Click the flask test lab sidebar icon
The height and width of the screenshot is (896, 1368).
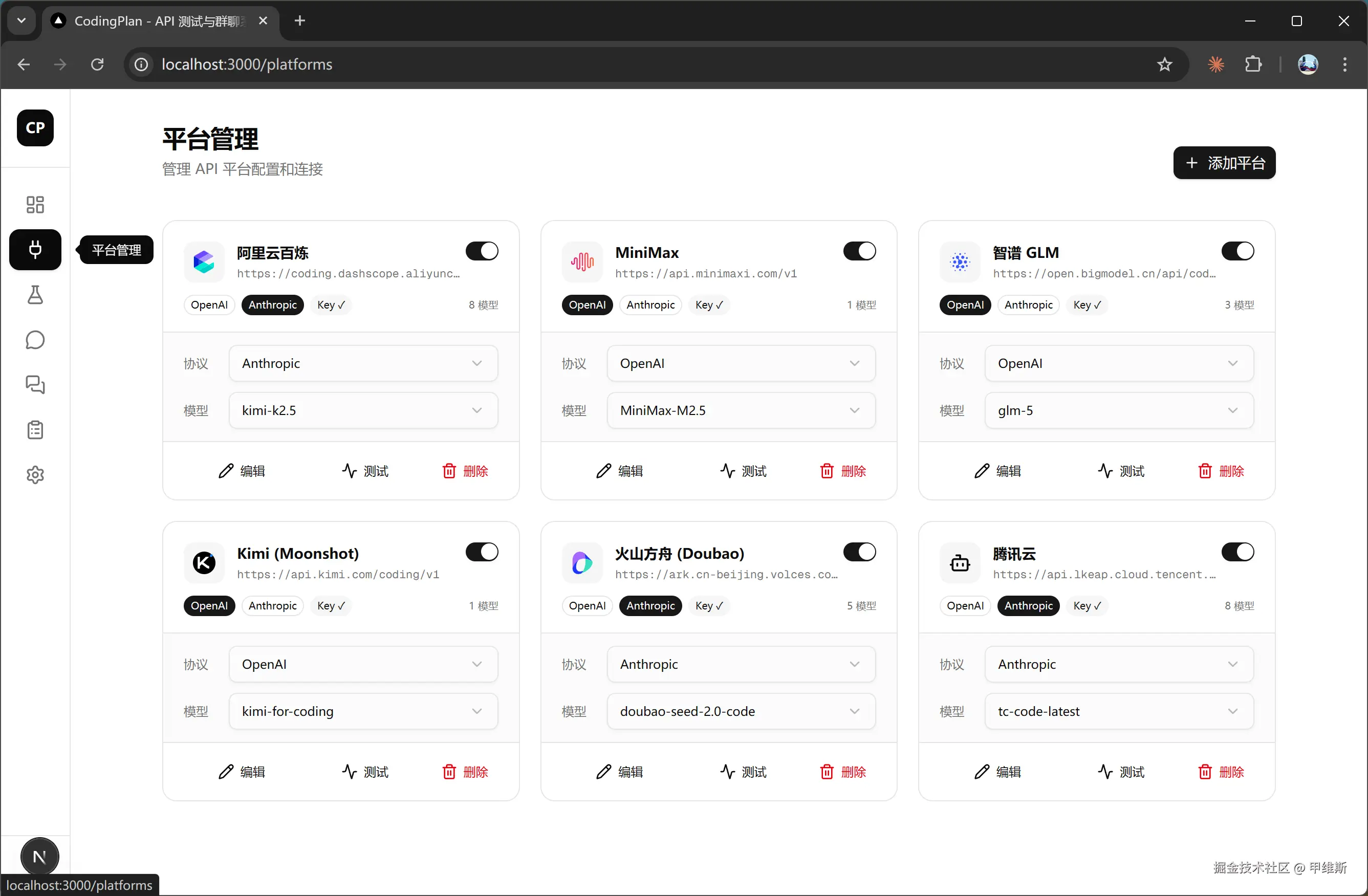coord(35,295)
